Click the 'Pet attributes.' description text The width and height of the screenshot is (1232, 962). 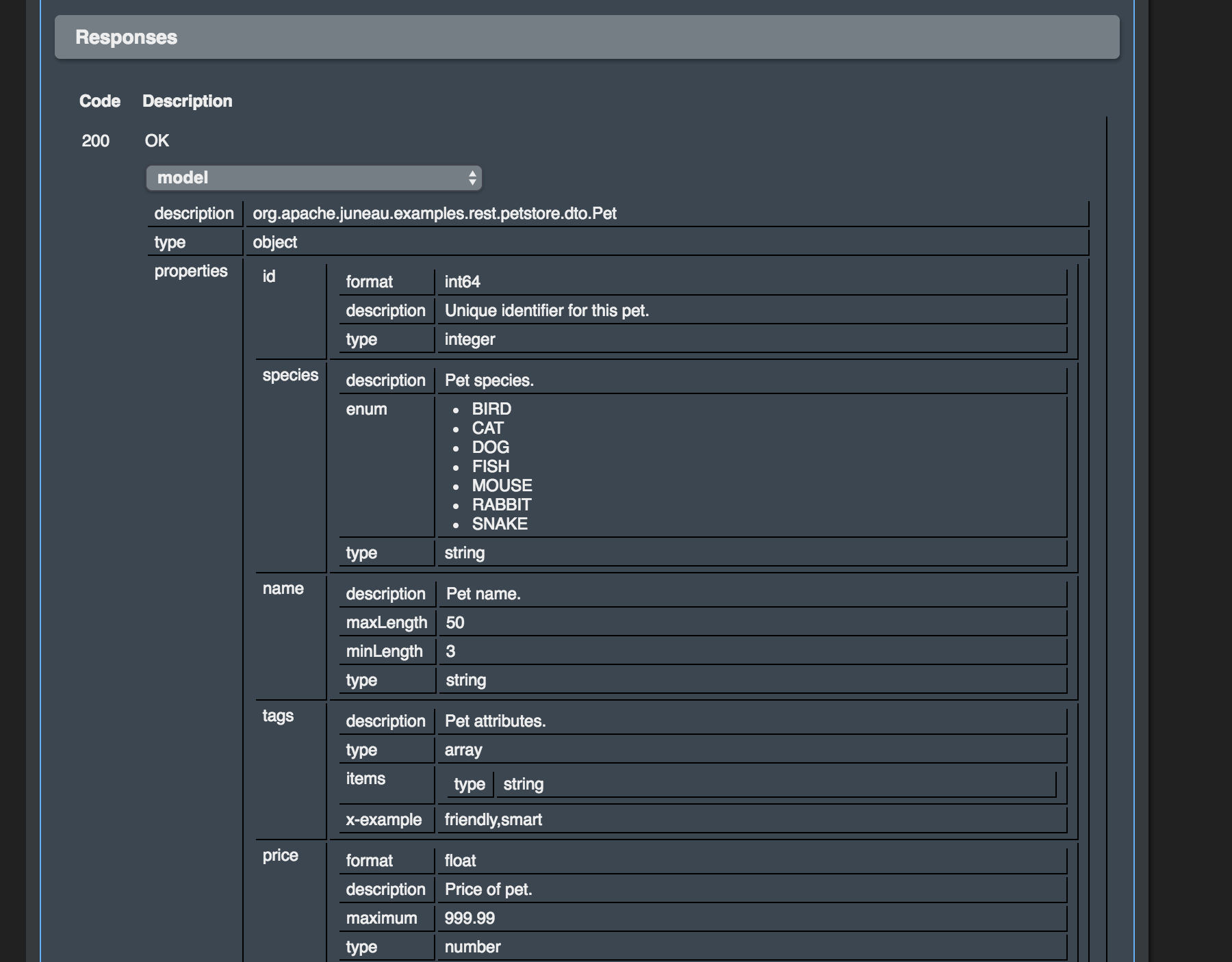coord(495,721)
